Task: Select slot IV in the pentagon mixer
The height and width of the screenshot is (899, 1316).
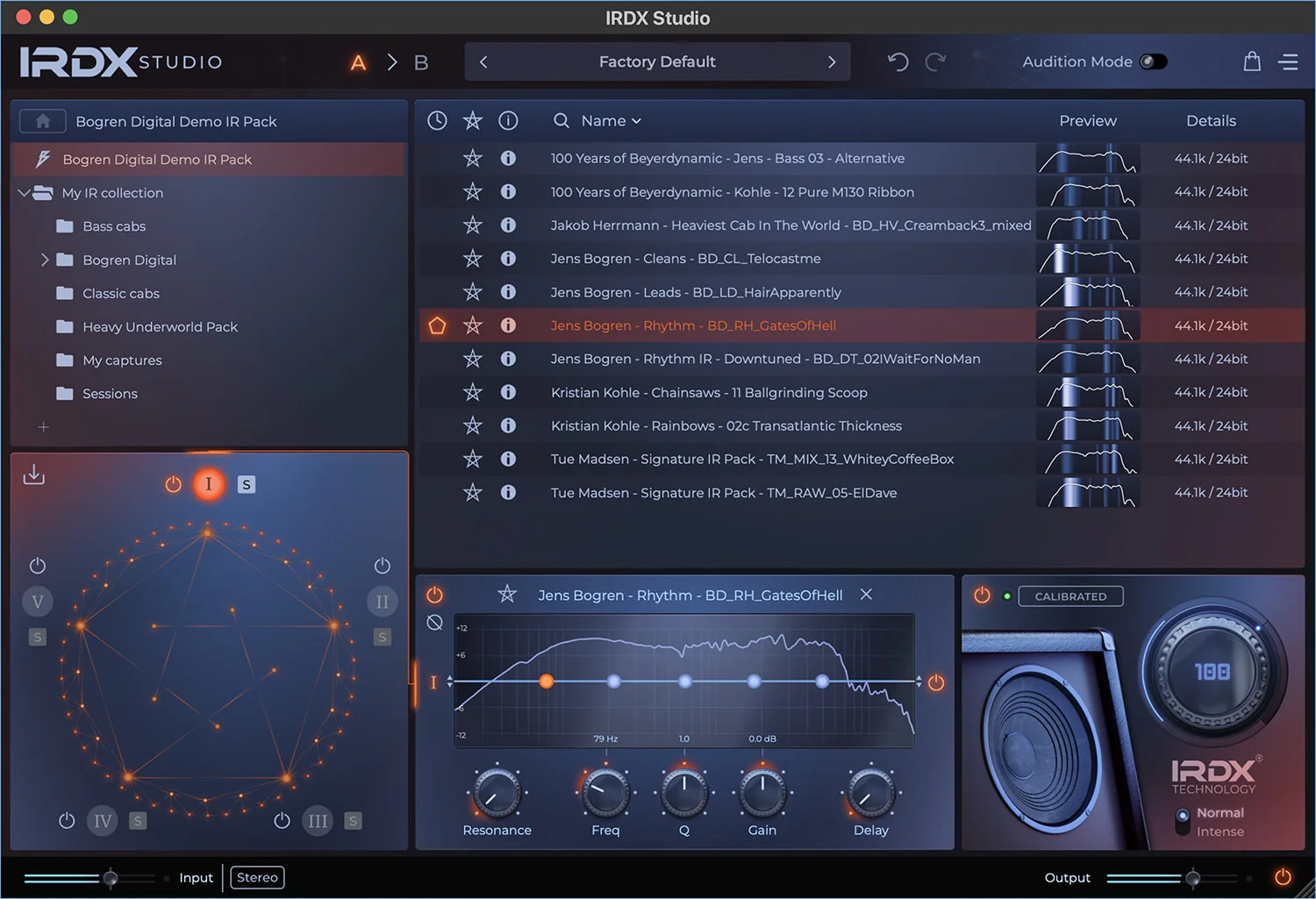Action: (103, 821)
